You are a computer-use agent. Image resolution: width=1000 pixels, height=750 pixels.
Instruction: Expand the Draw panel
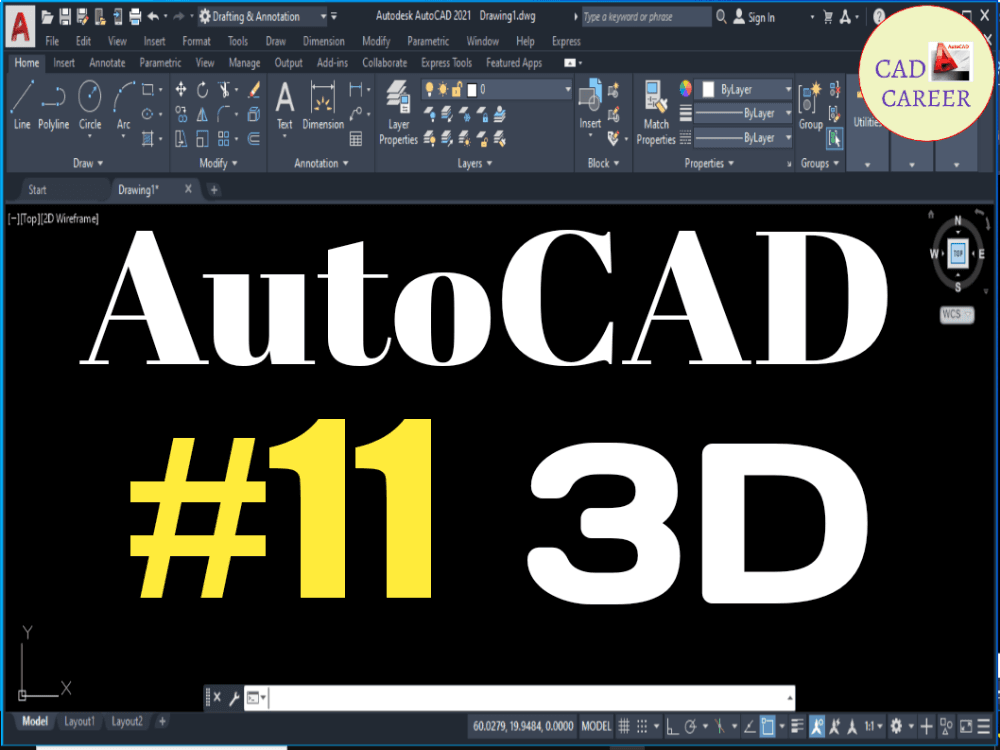[88, 163]
